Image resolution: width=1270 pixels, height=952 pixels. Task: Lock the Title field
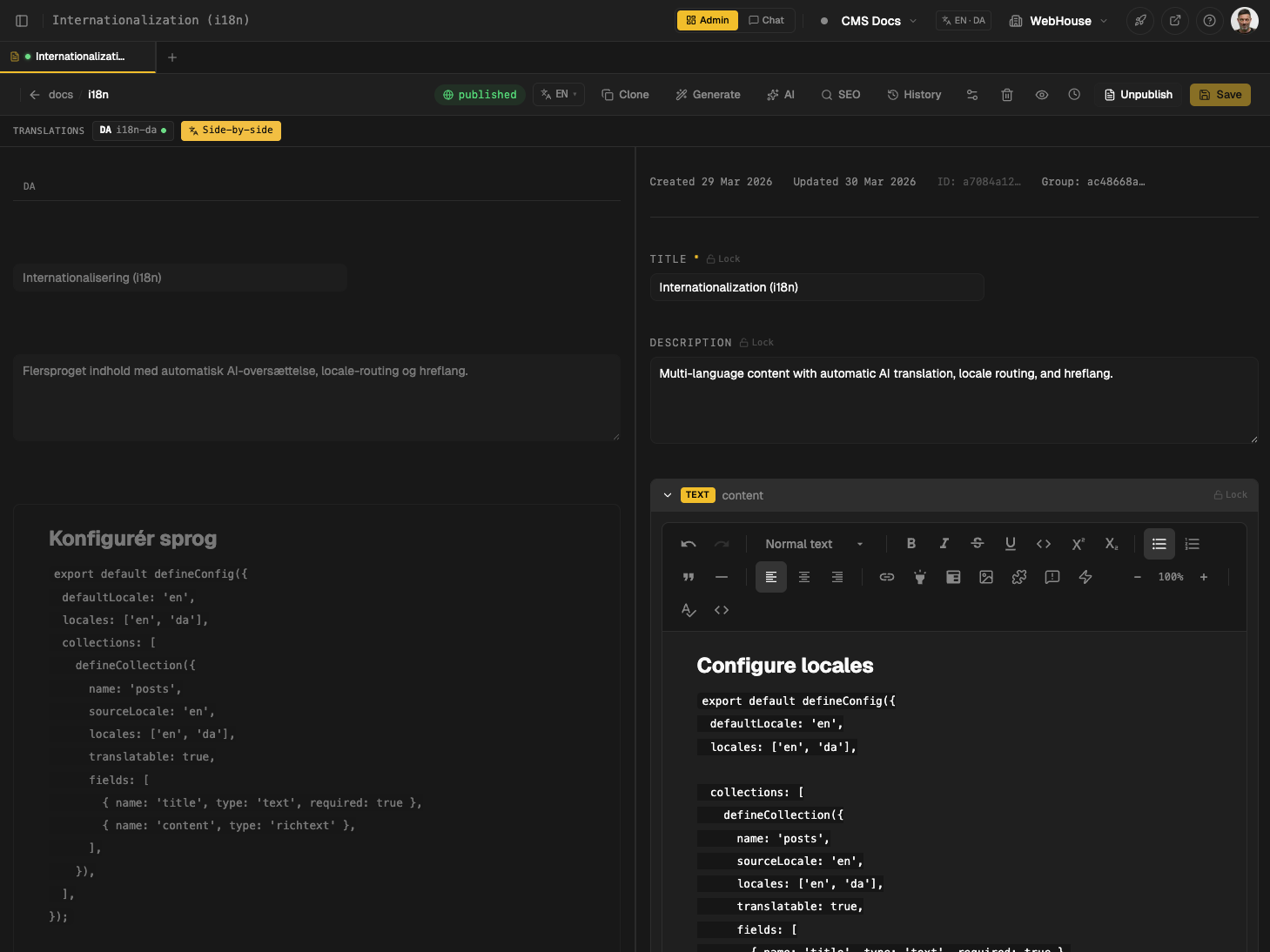point(722,258)
